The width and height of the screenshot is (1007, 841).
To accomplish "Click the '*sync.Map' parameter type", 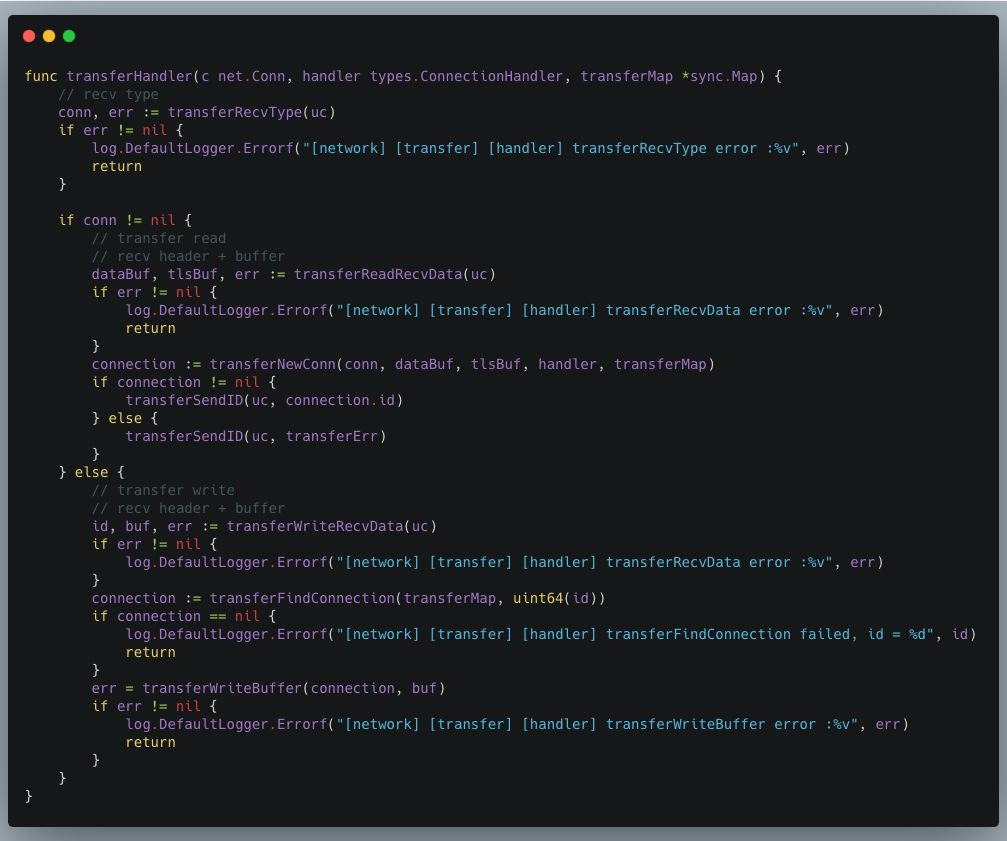I will pyautogui.click(x=719, y=76).
